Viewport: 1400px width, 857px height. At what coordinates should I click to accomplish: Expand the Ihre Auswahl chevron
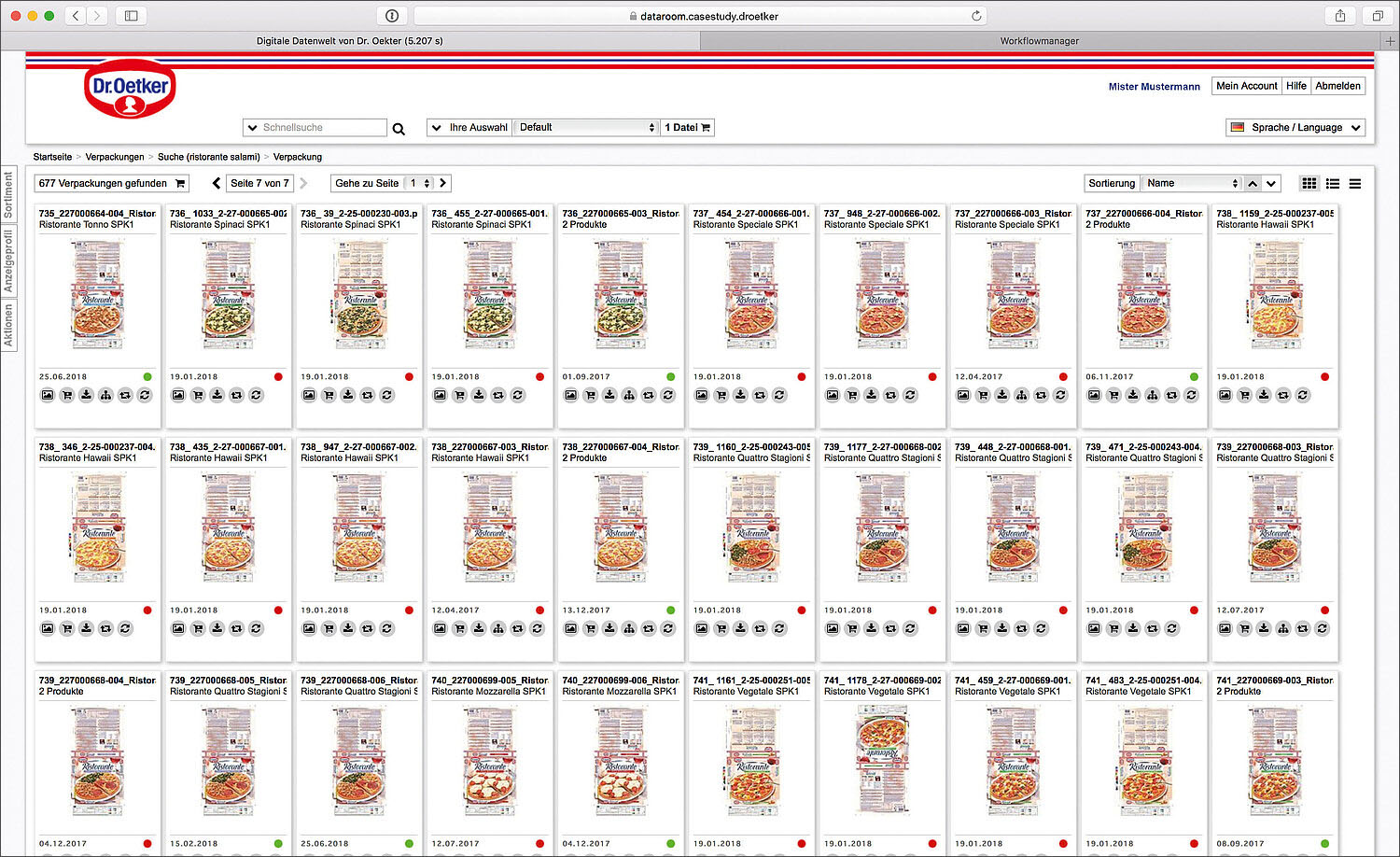[x=436, y=127]
